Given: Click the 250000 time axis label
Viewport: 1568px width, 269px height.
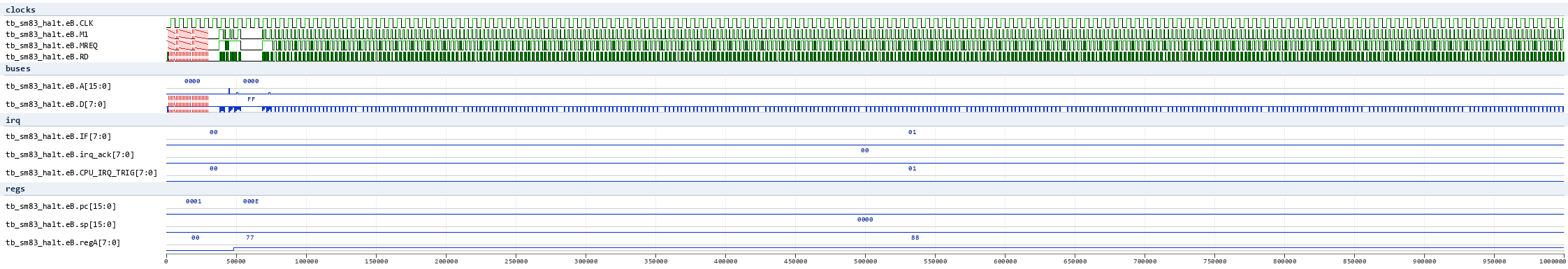Looking at the screenshot, I should [516, 261].
